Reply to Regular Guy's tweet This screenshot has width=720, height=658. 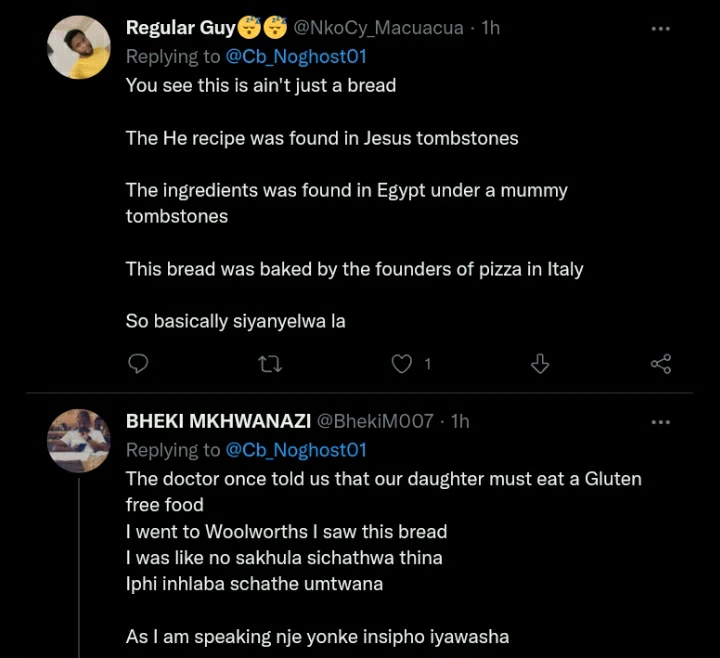(139, 364)
